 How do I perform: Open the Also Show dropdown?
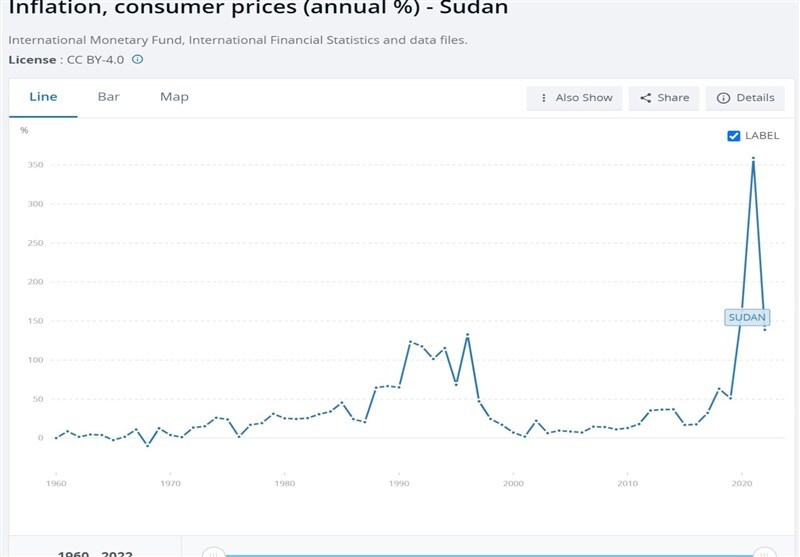click(x=574, y=98)
